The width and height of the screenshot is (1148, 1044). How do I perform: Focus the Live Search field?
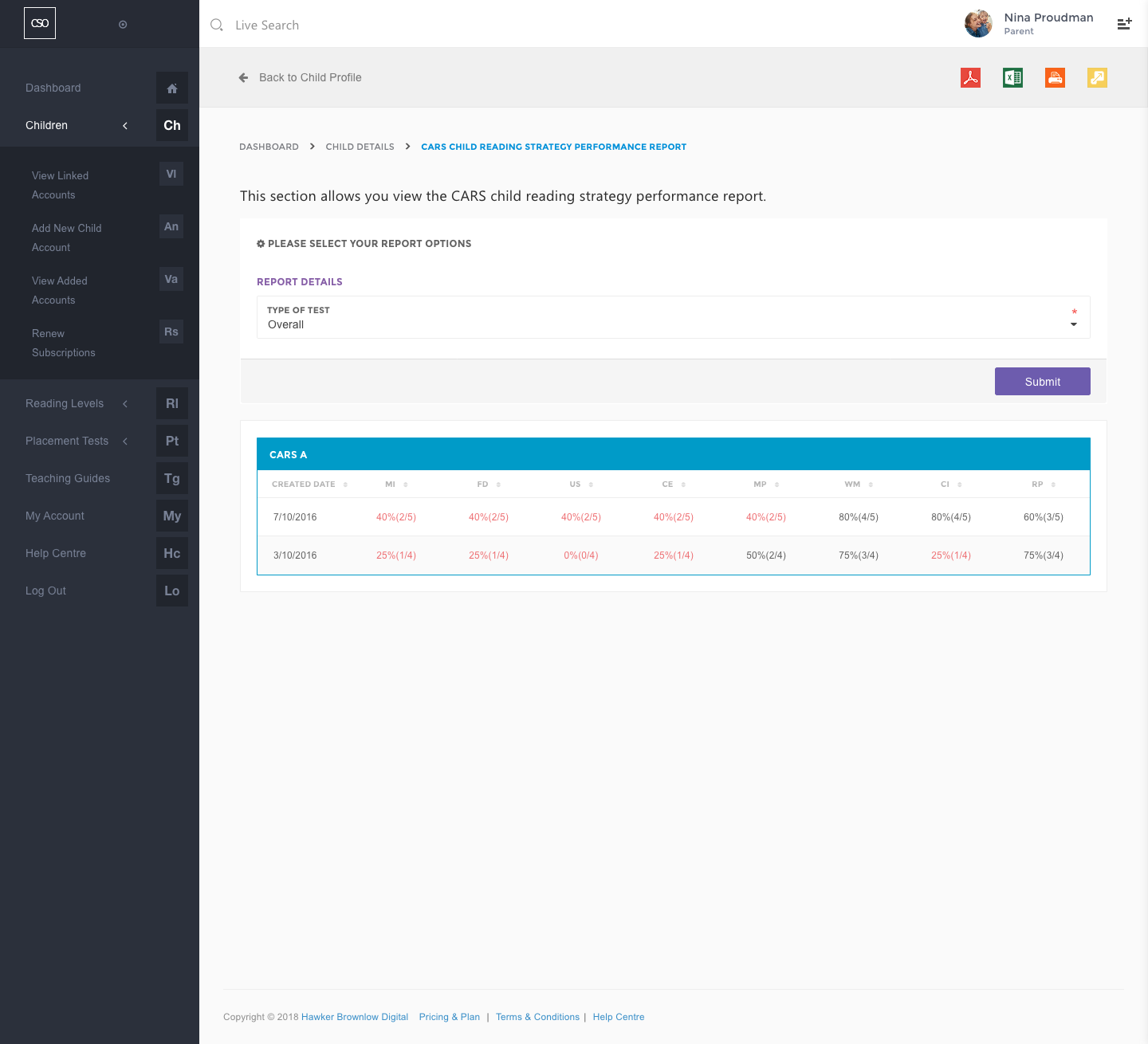tap(267, 25)
